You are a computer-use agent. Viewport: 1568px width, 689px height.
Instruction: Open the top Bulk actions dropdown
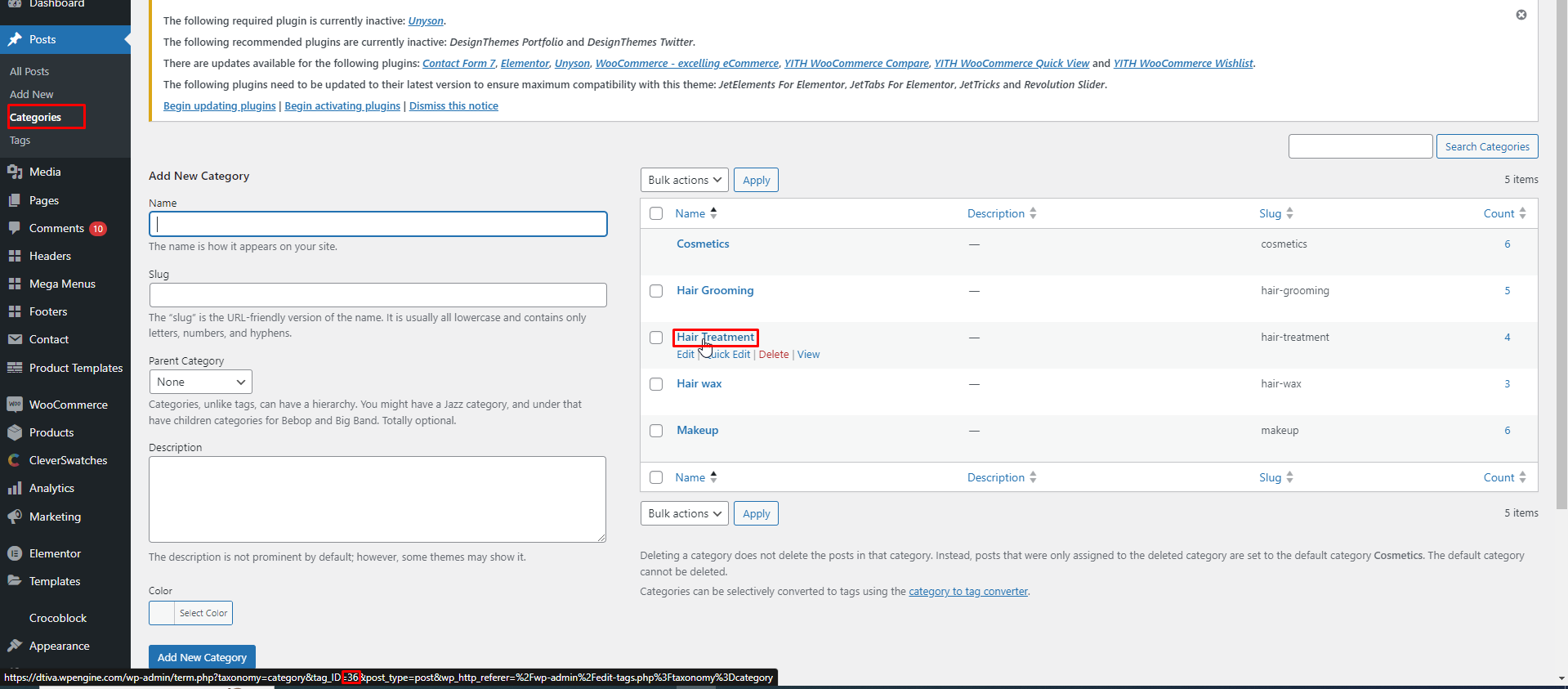tap(685, 180)
